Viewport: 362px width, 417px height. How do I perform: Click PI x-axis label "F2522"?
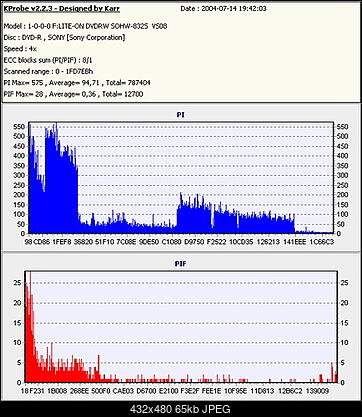(x=217, y=242)
